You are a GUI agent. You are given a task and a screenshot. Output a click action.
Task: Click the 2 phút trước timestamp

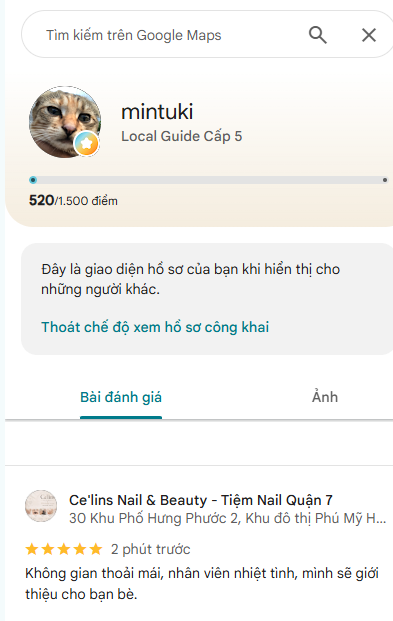tap(151, 549)
